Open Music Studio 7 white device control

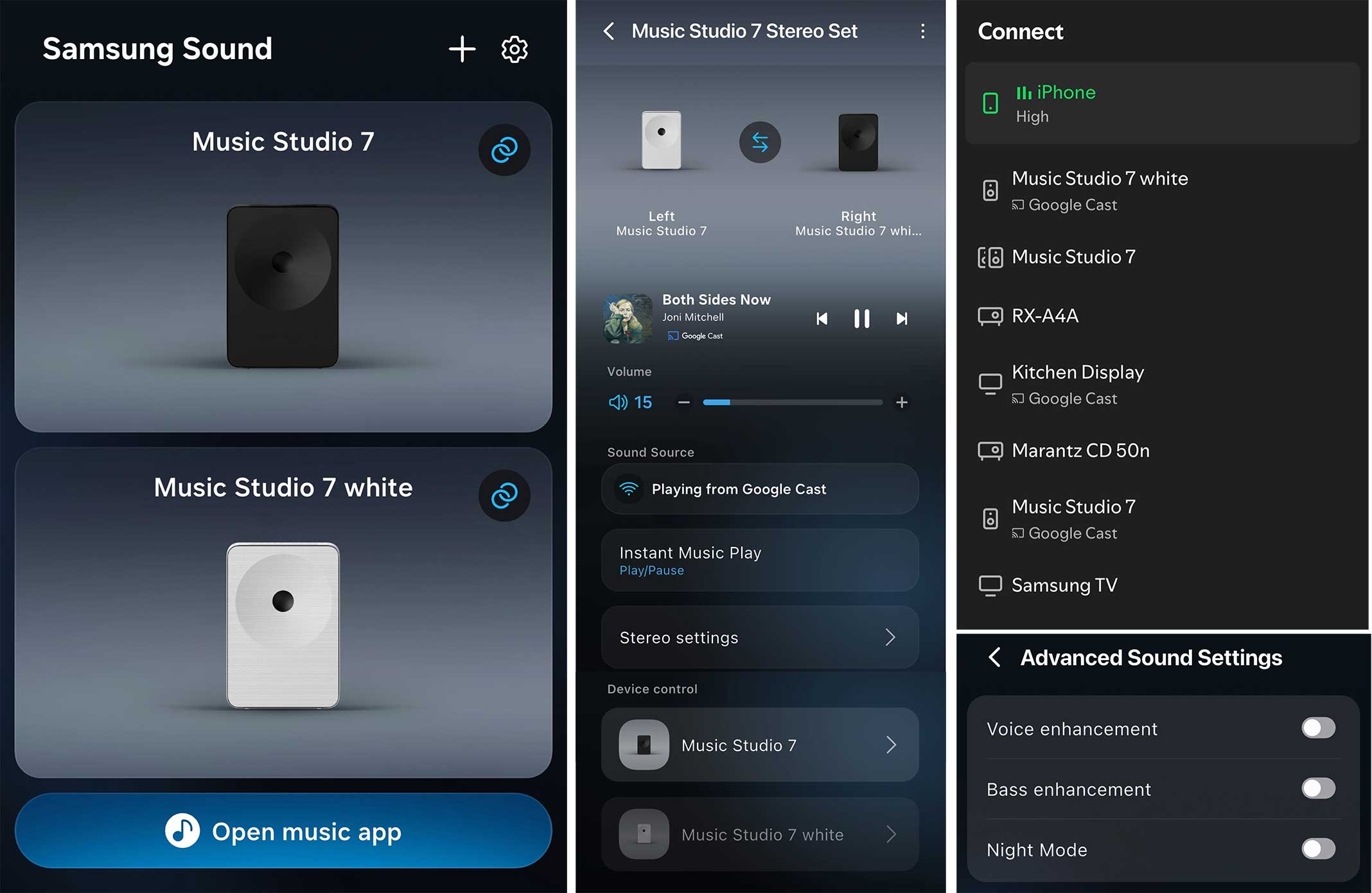[760, 834]
